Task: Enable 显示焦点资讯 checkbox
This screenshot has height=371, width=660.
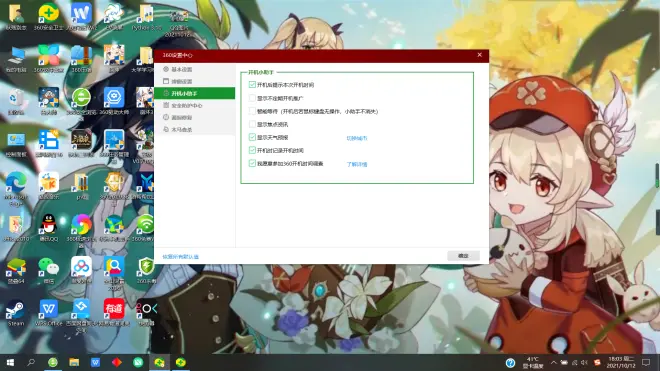Action: 252,124
